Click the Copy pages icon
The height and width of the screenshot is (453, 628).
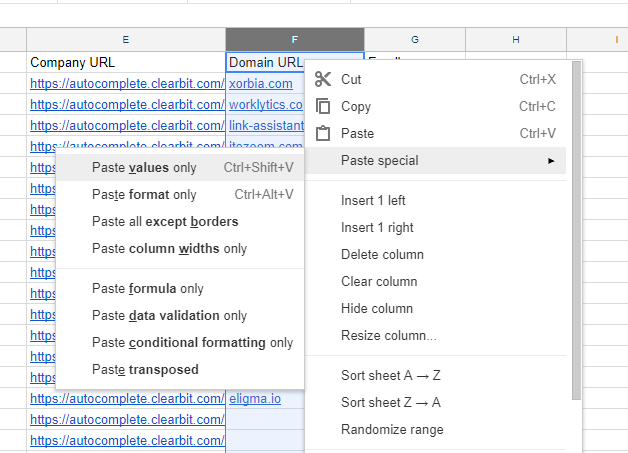pyautogui.click(x=323, y=106)
